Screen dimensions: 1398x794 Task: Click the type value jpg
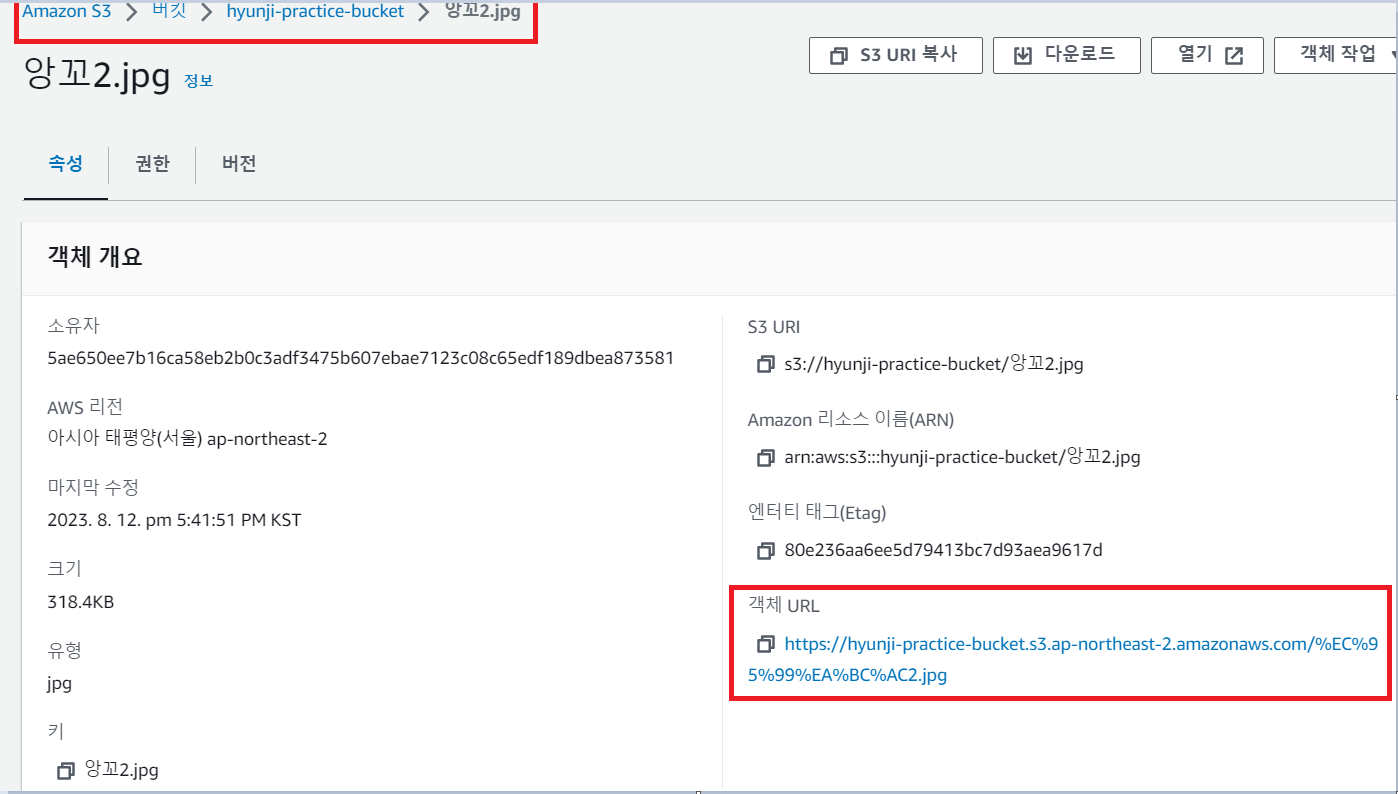point(59,684)
